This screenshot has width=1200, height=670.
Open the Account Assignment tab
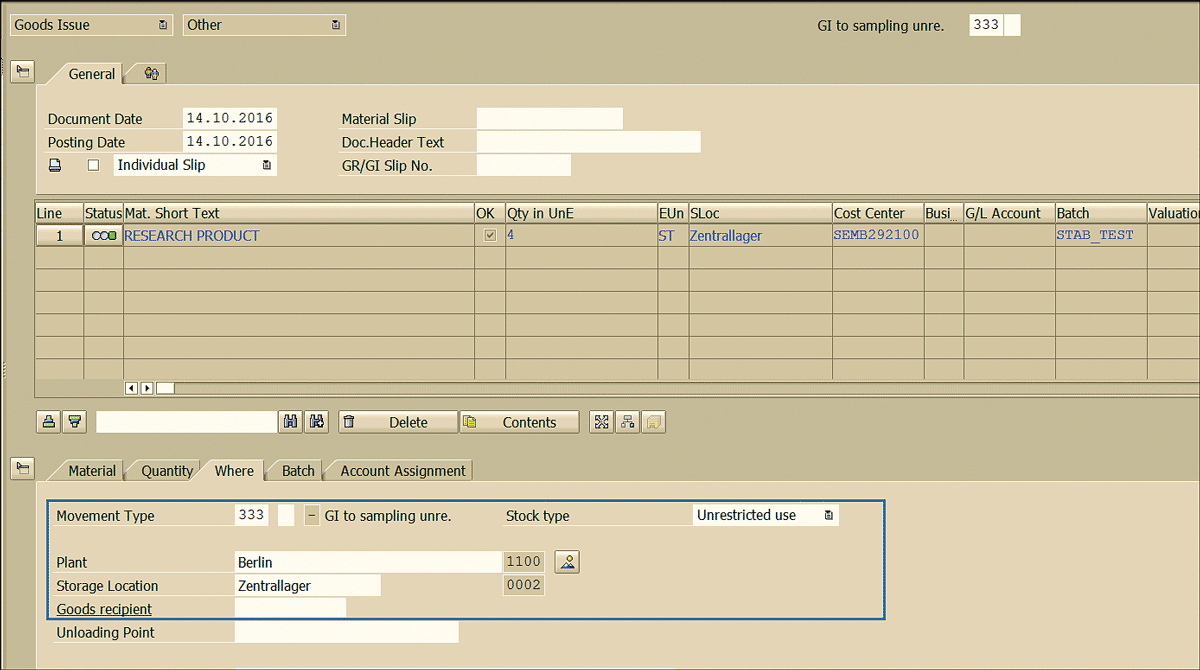(403, 470)
